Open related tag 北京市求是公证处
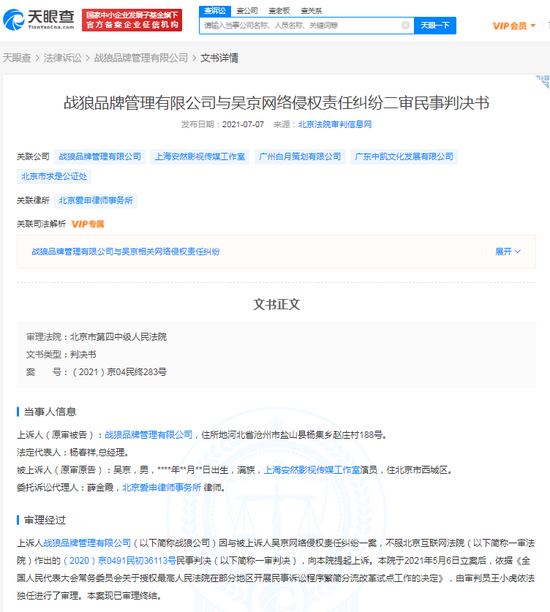The image size is (550, 612). click(54, 176)
